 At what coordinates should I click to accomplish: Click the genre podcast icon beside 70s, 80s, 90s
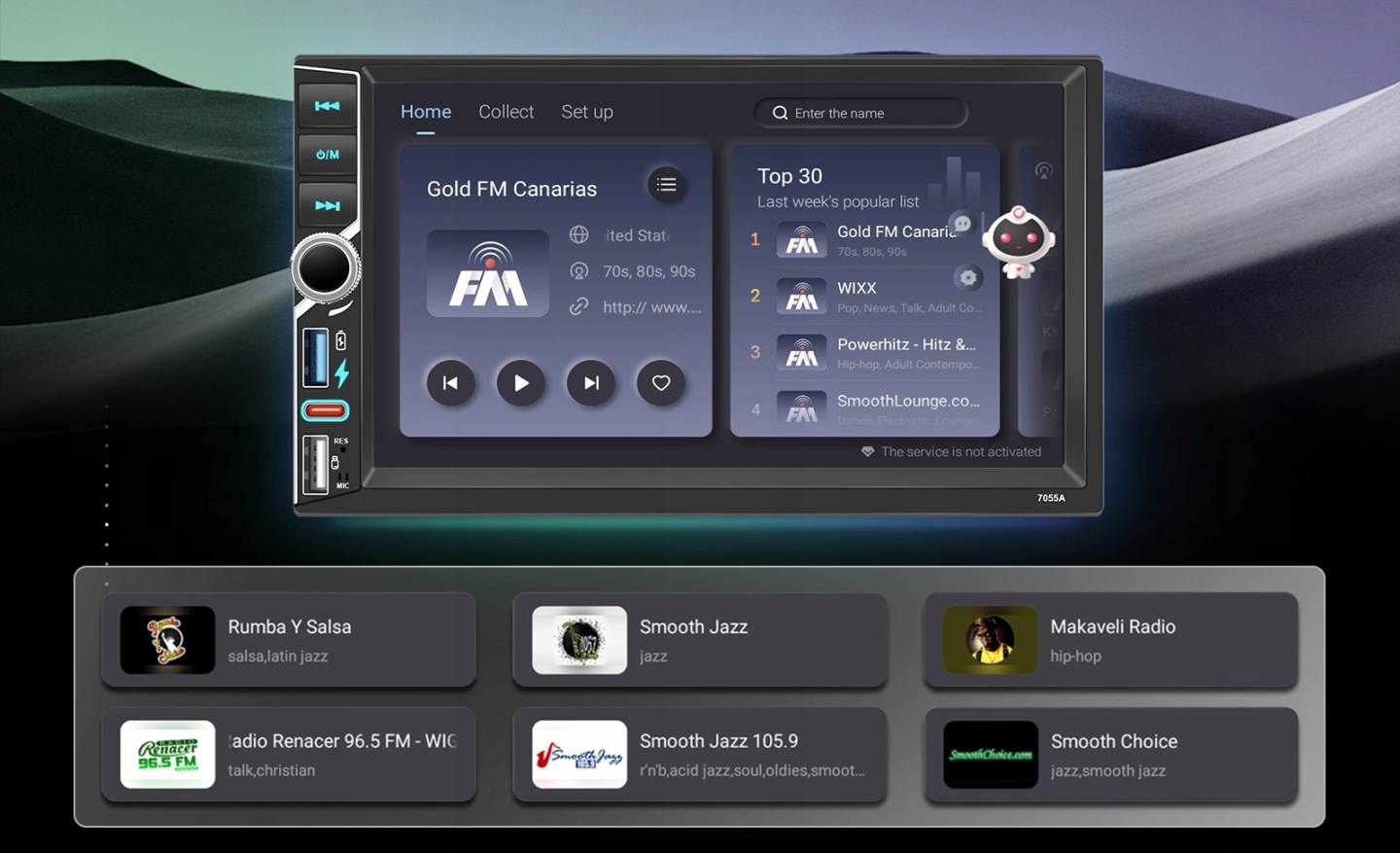click(x=578, y=270)
